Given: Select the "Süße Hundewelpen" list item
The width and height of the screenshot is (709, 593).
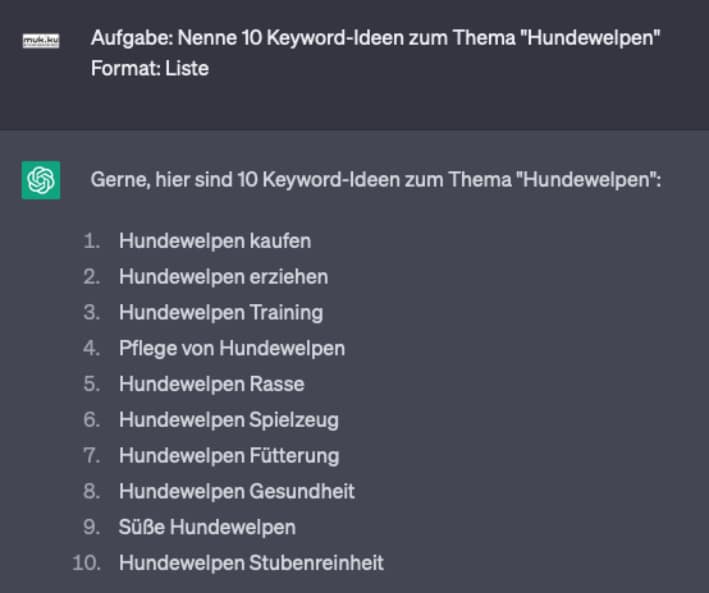Looking at the screenshot, I should click(x=207, y=527).
